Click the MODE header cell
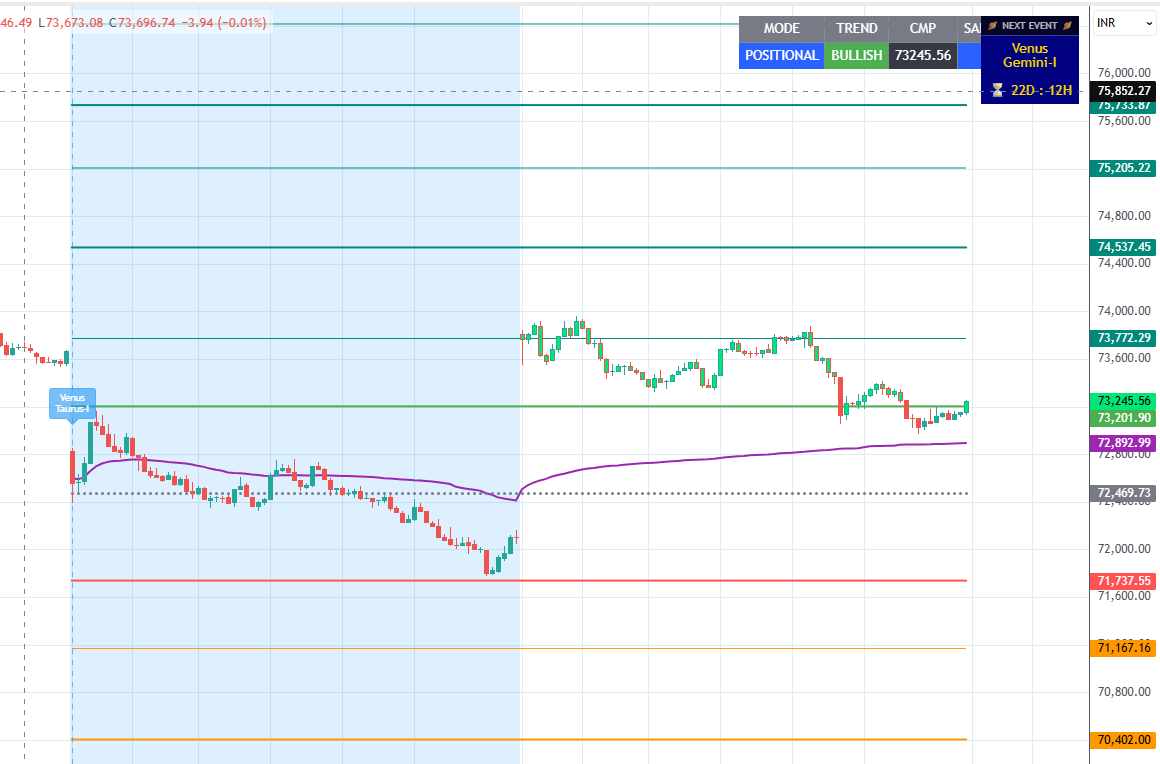This screenshot has width=1160, height=764. tap(781, 28)
